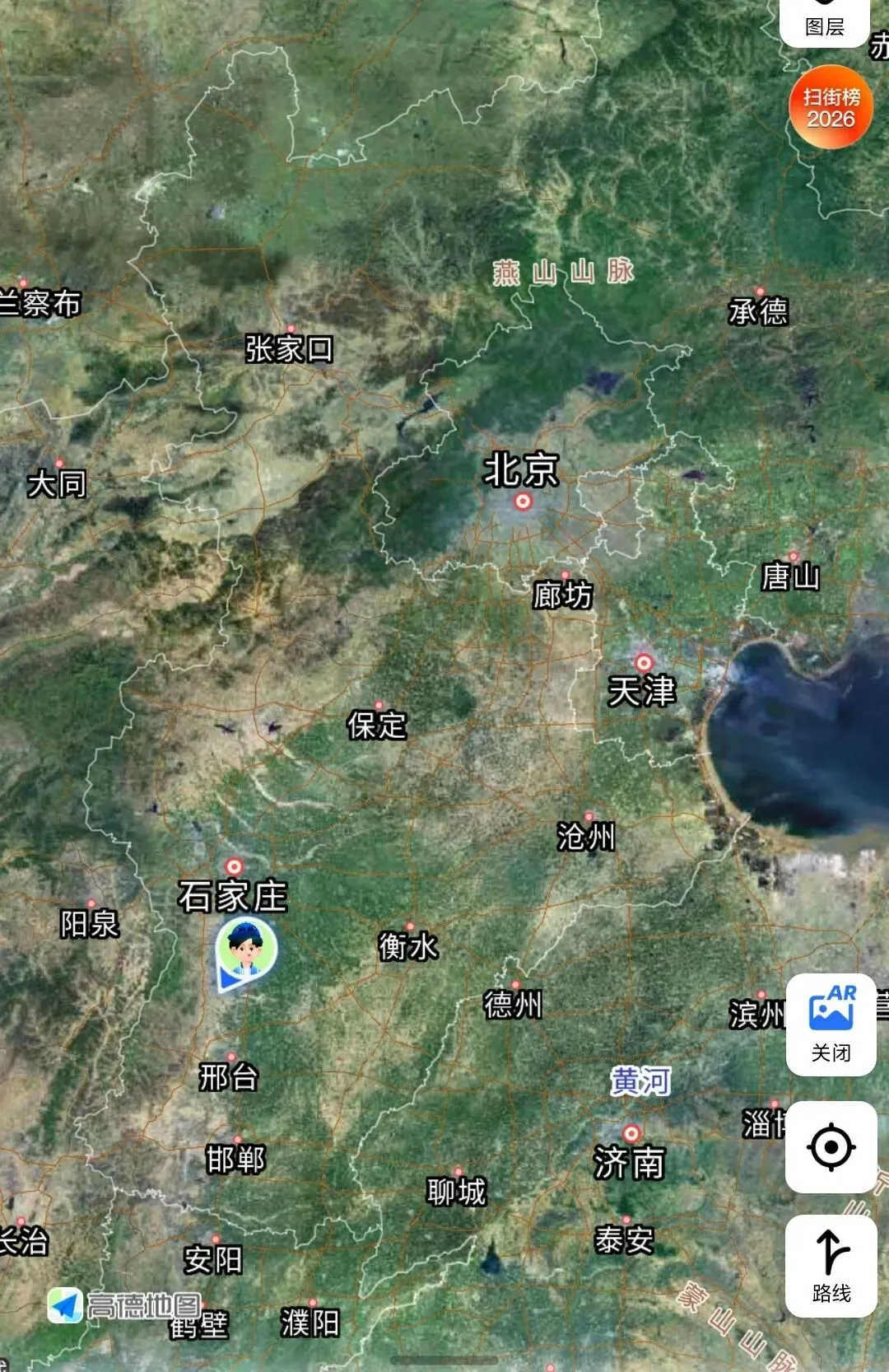Select the 聊城 city label
This screenshot has width=889, height=1372.
457,1192
